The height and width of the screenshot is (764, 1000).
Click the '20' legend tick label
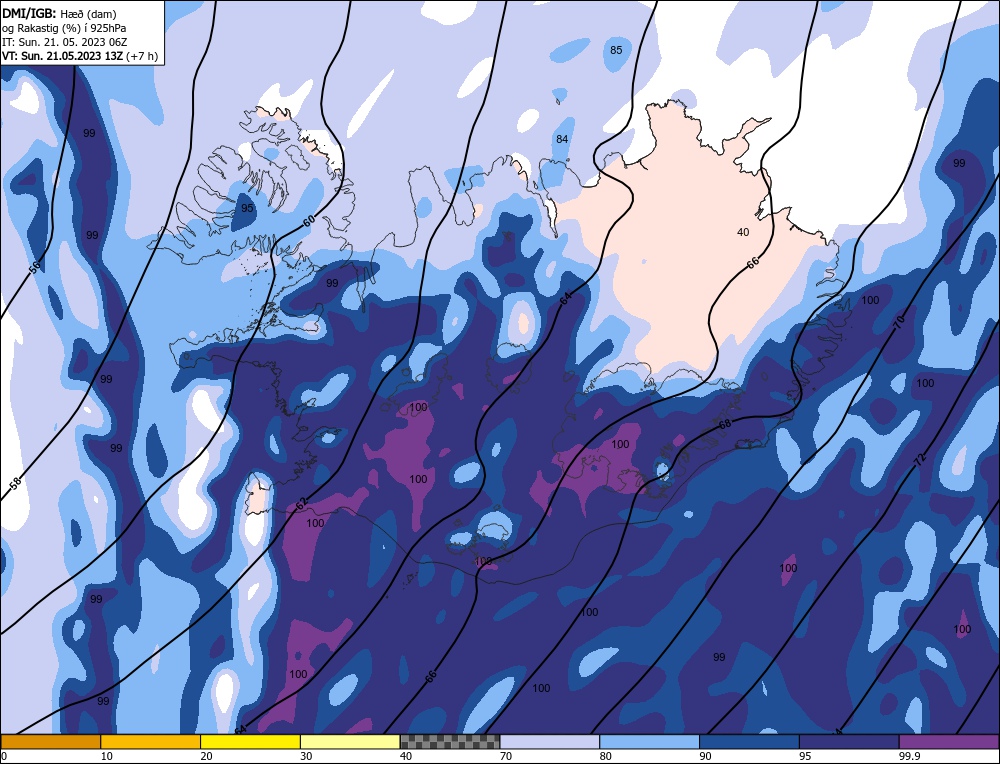tap(206, 756)
